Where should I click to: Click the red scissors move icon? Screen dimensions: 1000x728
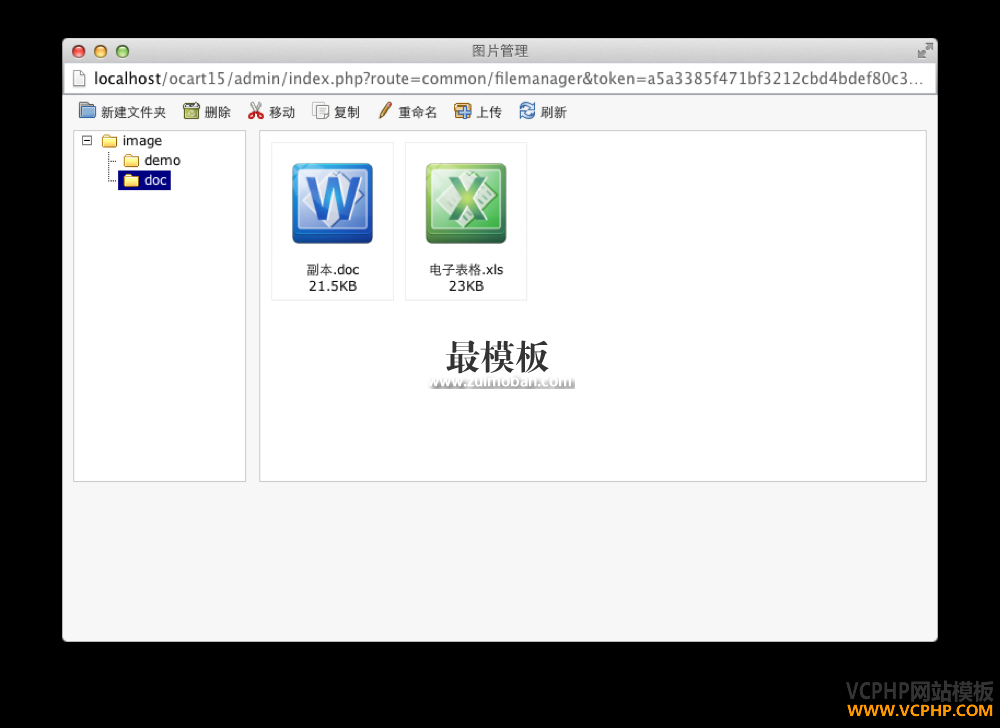coord(256,112)
